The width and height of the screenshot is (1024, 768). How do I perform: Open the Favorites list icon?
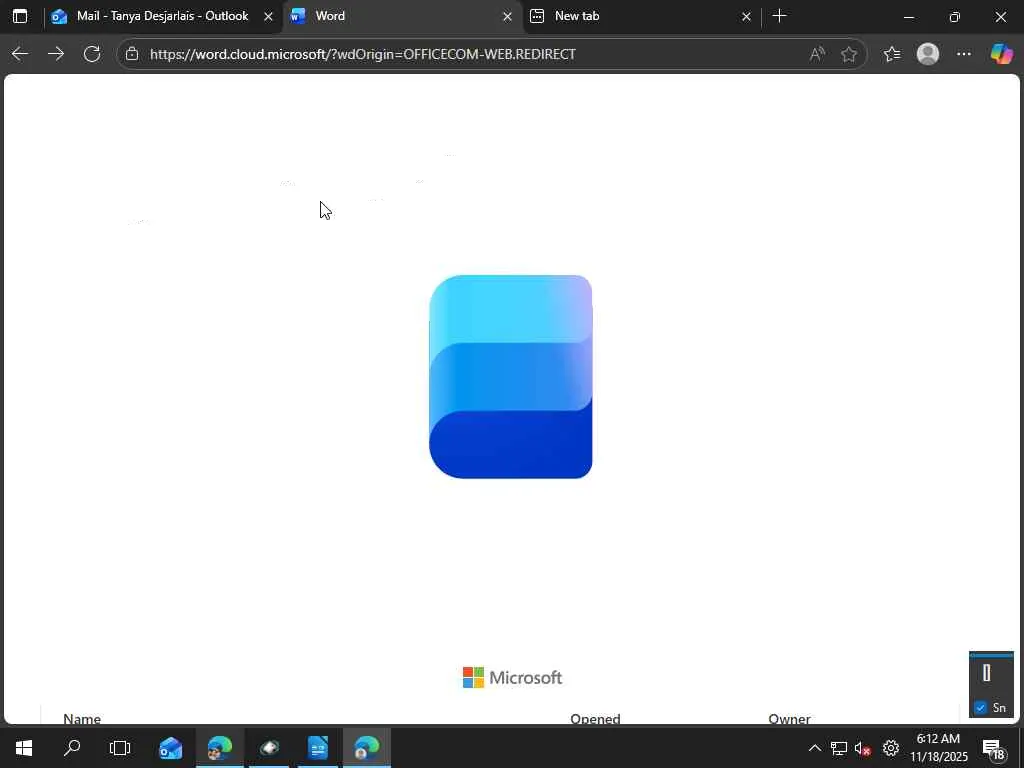pyautogui.click(x=892, y=54)
